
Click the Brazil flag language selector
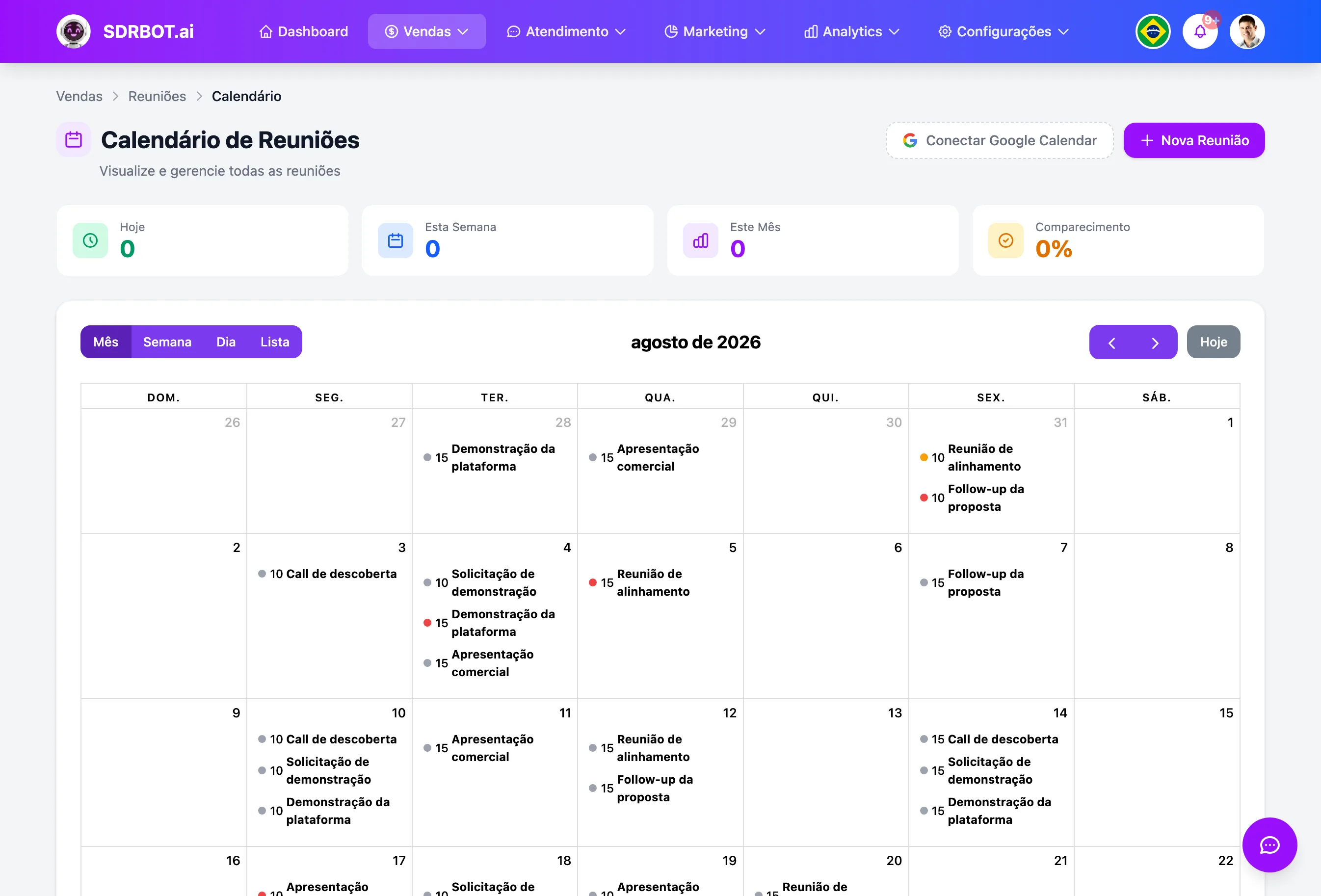click(x=1153, y=31)
